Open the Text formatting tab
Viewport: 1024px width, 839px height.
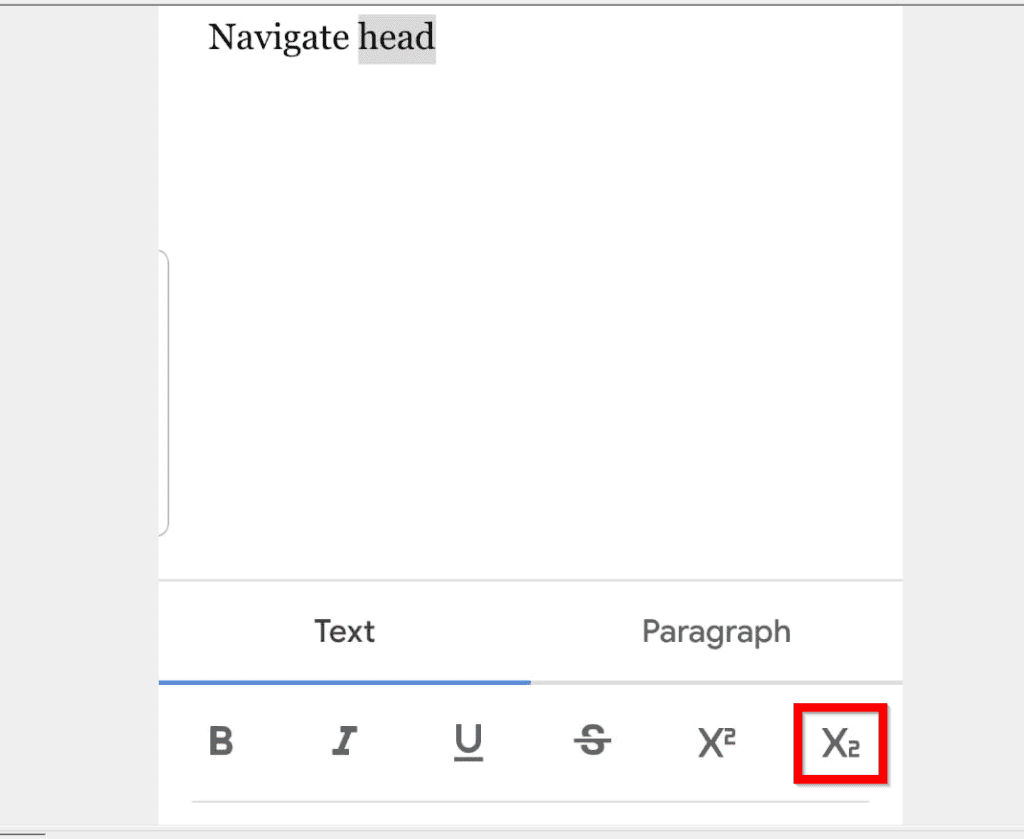(x=345, y=631)
